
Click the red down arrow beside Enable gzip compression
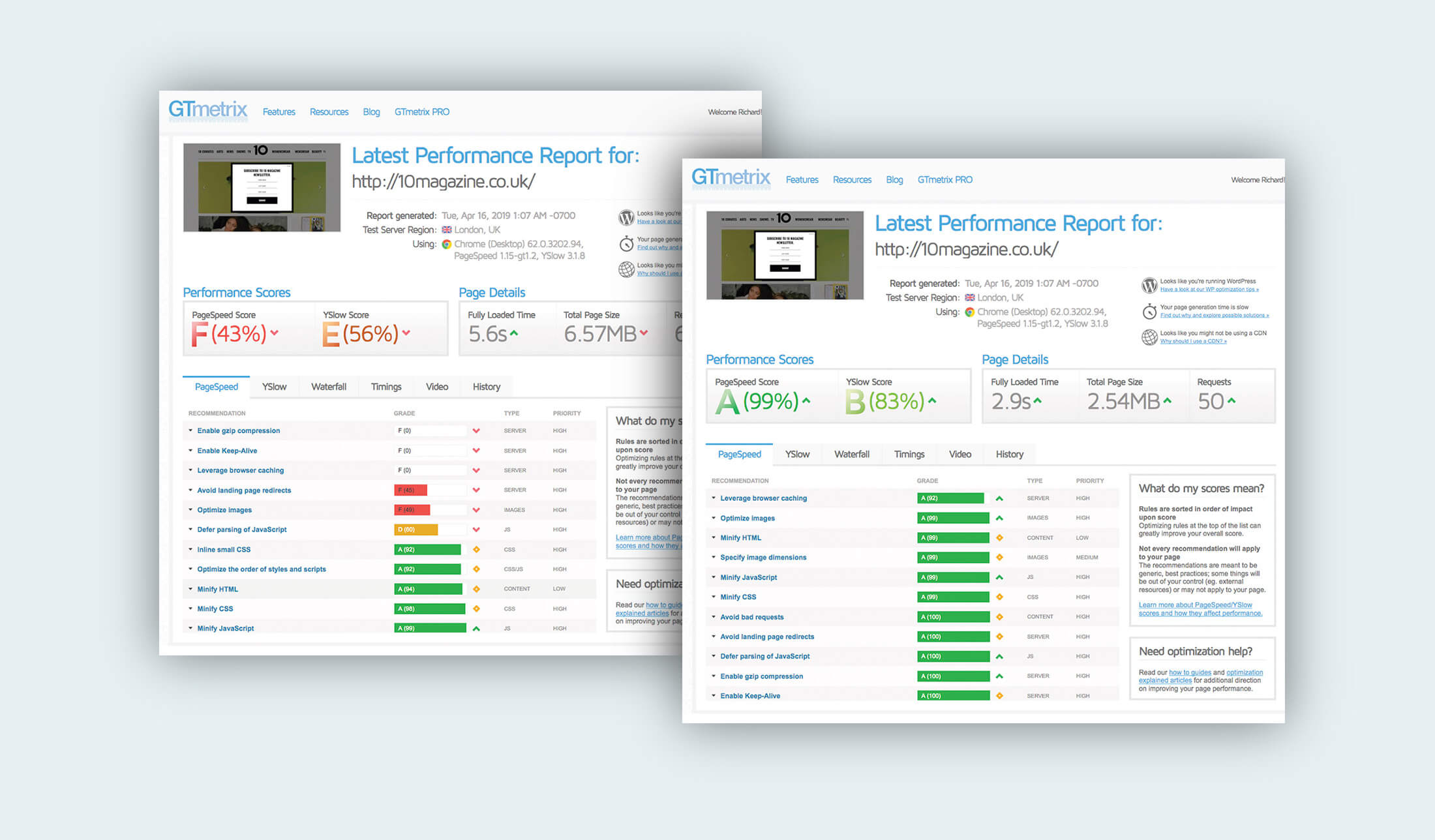tap(476, 431)
